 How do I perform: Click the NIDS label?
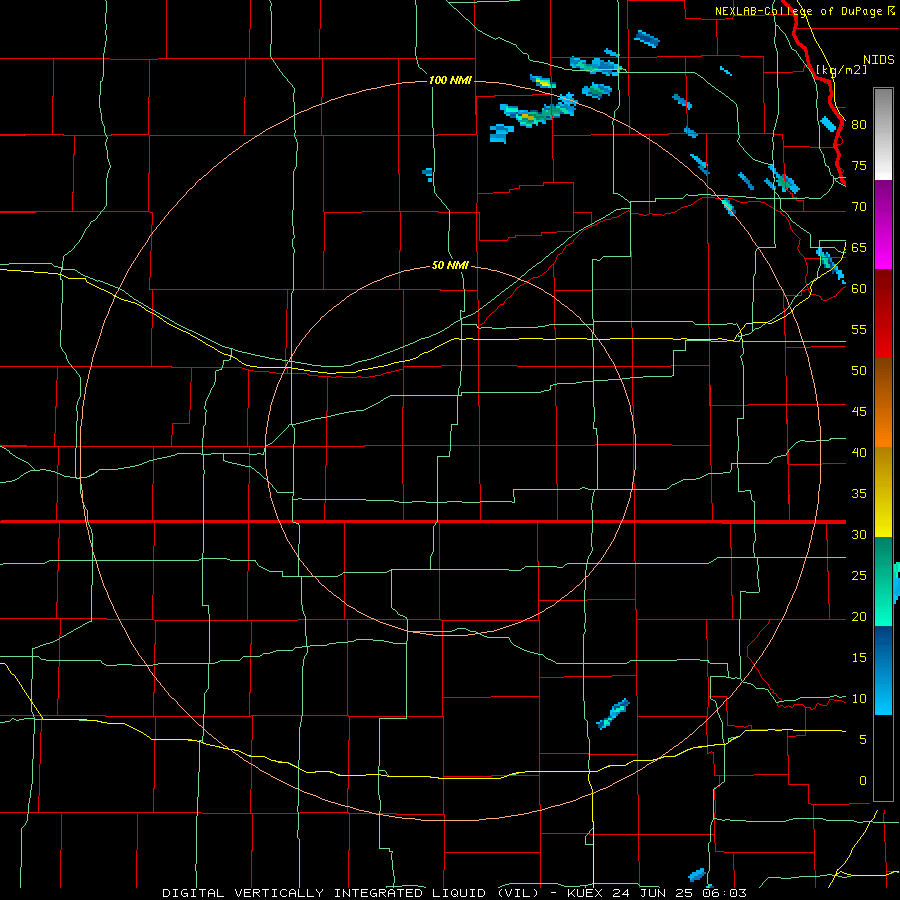pyautogui.click(x=879, y=60)
